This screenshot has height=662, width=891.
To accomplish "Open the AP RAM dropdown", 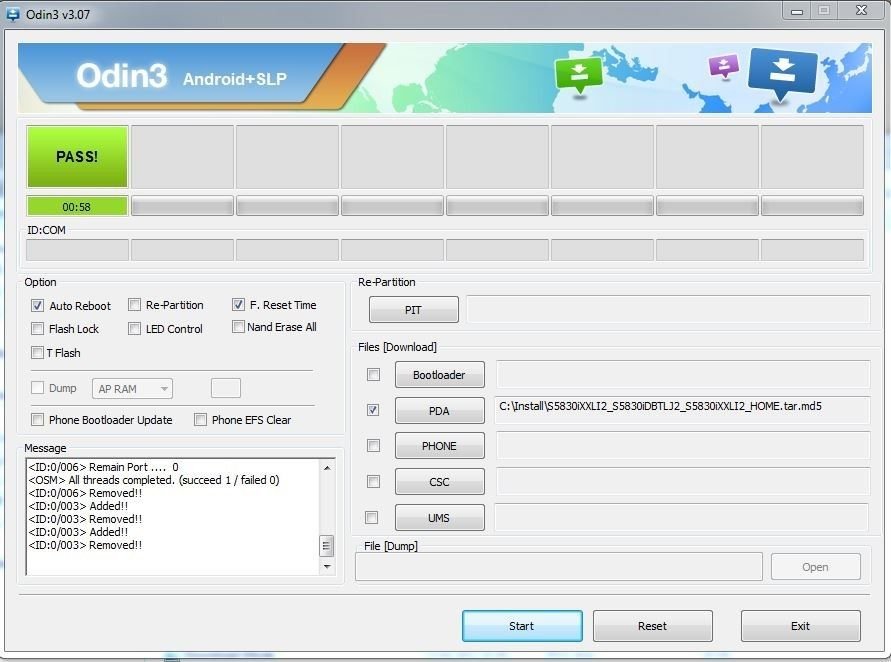I will point(132,389).
